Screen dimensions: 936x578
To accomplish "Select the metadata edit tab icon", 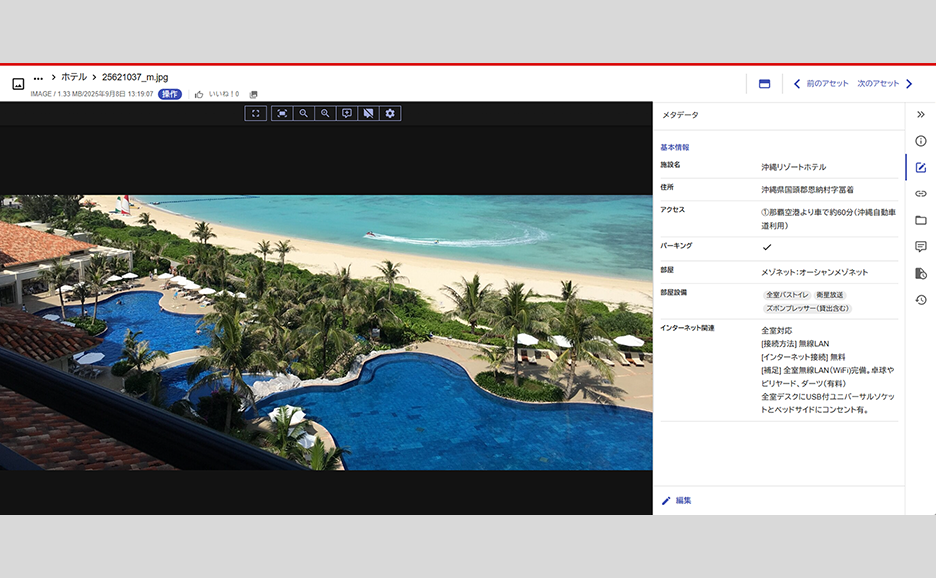I will point(921,167).
